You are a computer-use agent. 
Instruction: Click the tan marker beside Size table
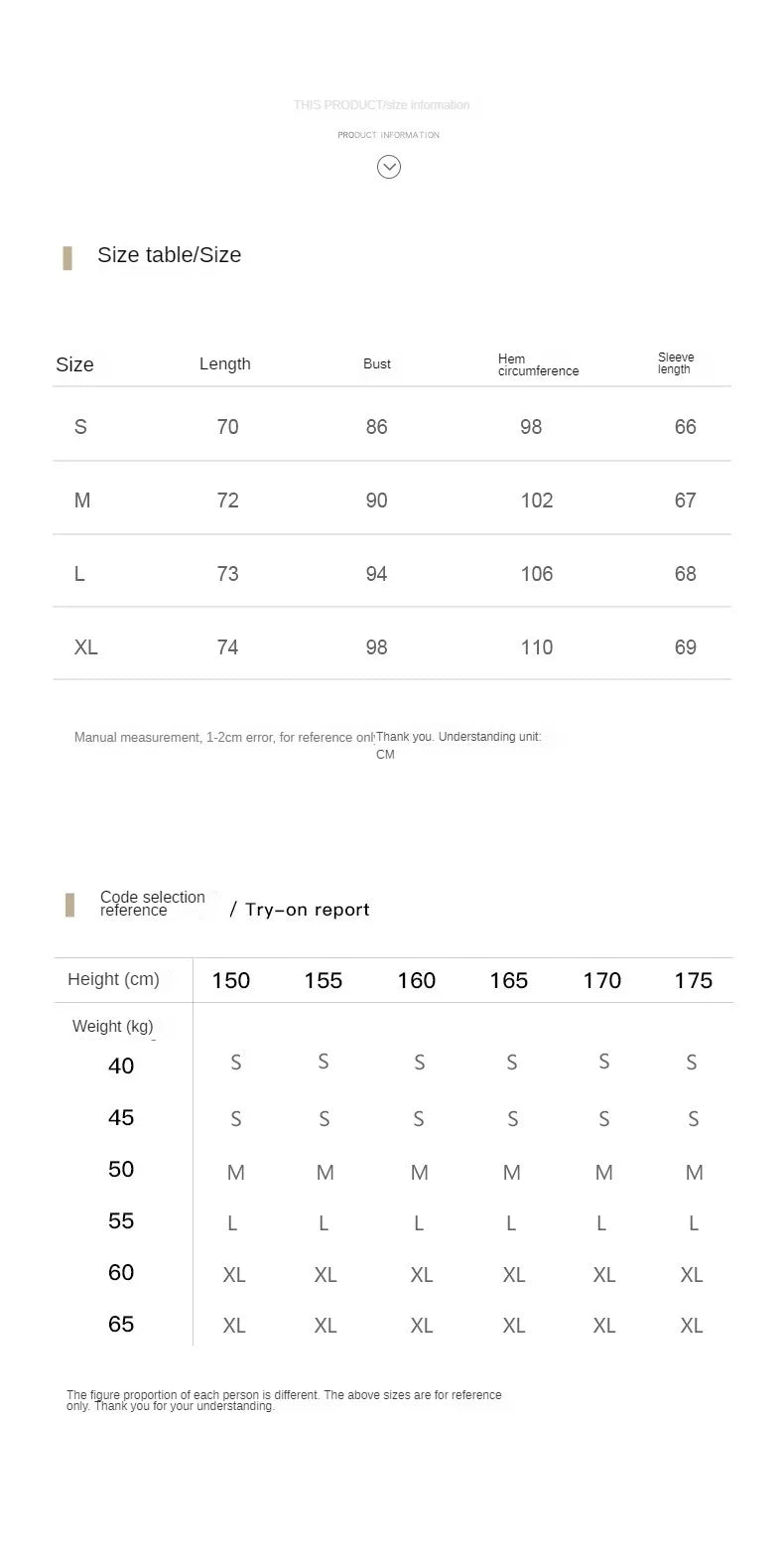pyautogui.click(x=67, y=258)
